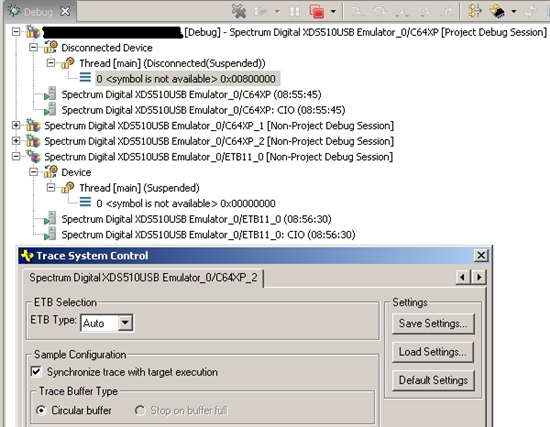Viewport: 550px width, 427px height.
Task: Click process icon for C64XP: CIO (08:55:45)
Action: (x=50, y=109)
